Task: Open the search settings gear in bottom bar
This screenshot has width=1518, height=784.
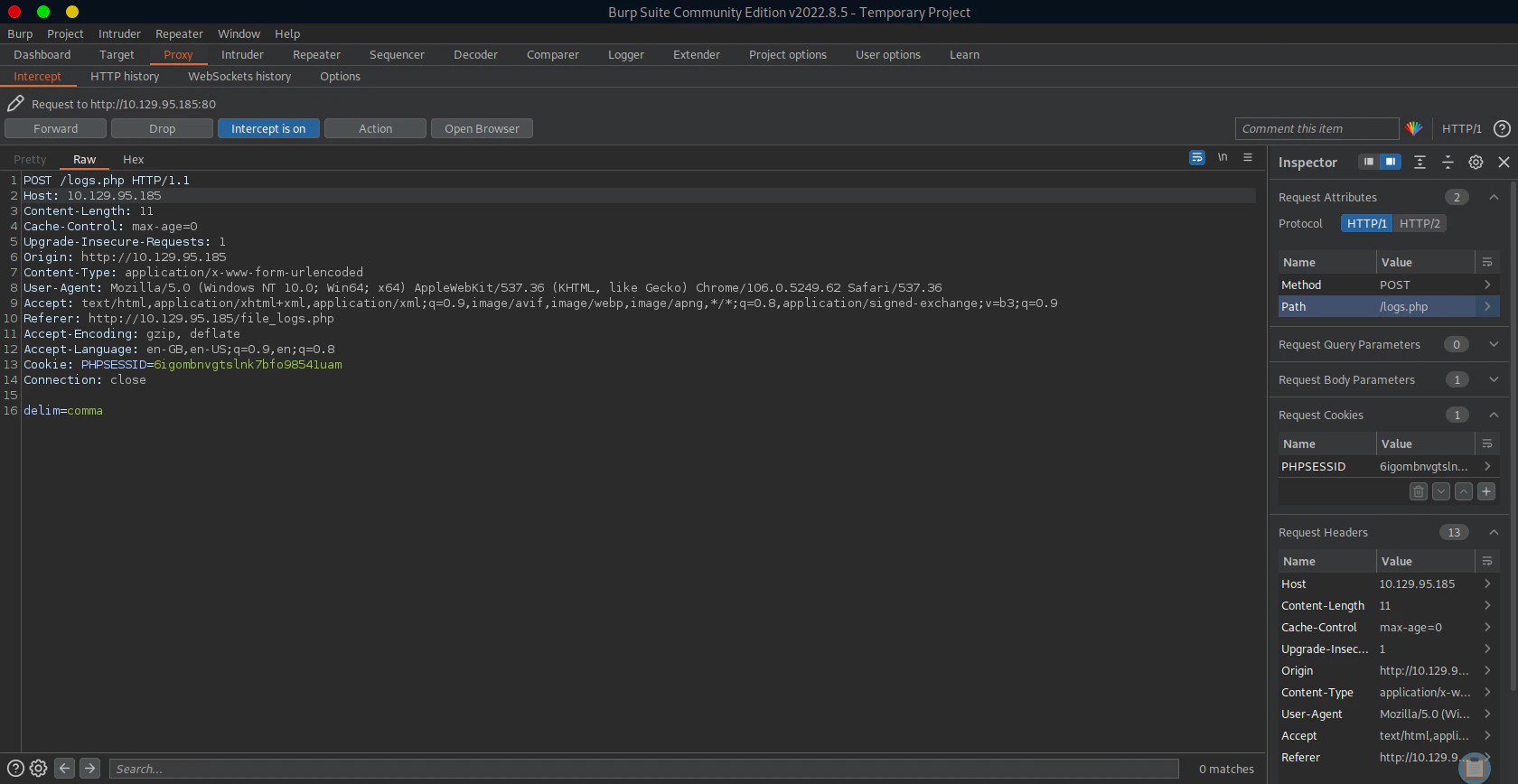Action: tap(38, 769)
